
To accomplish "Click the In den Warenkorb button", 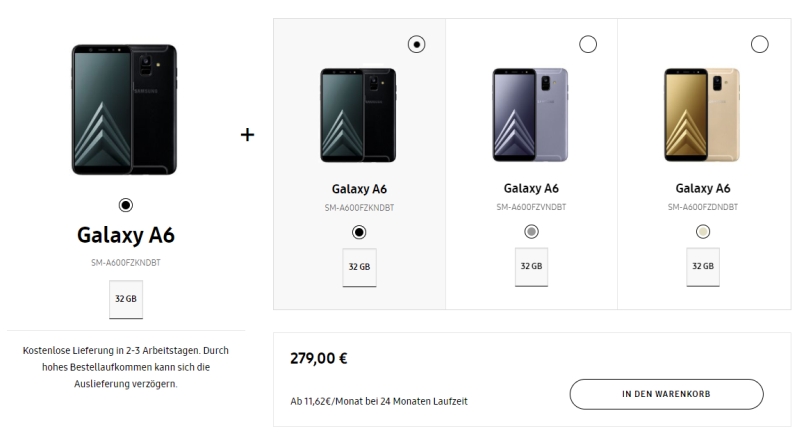I will click(666, 394).
